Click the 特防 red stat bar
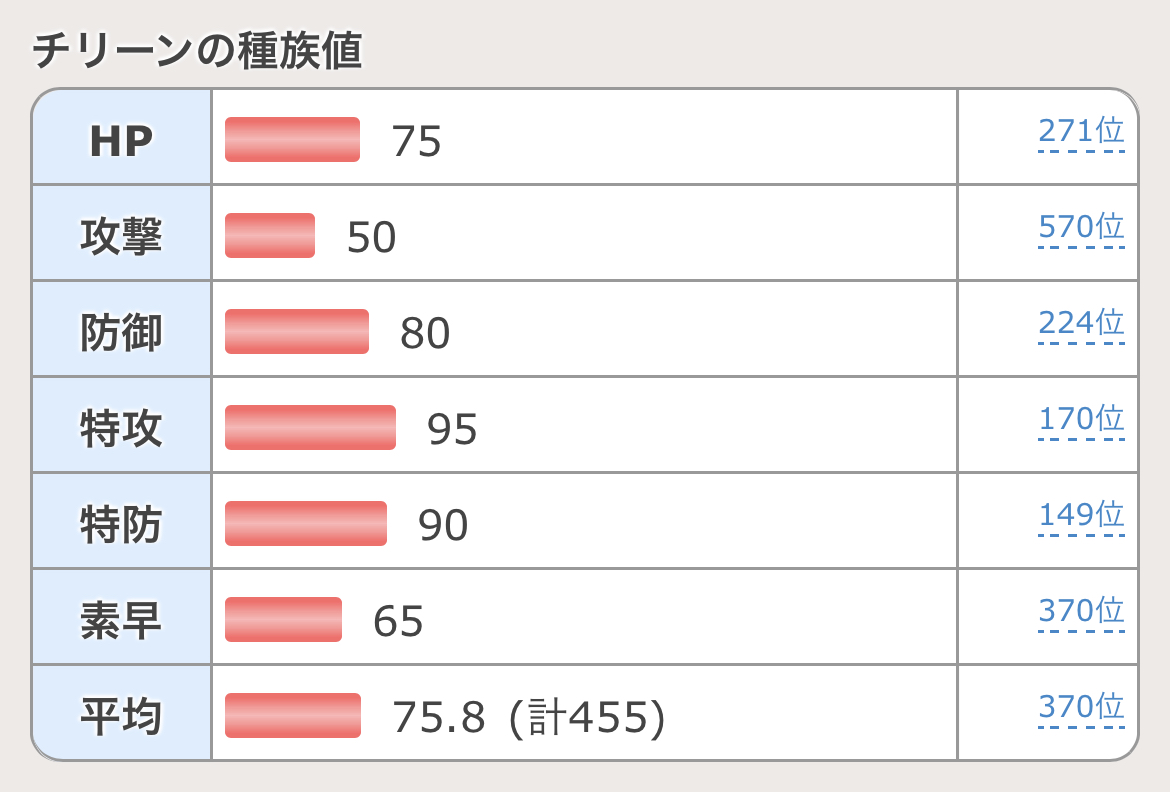 point(306,523)
